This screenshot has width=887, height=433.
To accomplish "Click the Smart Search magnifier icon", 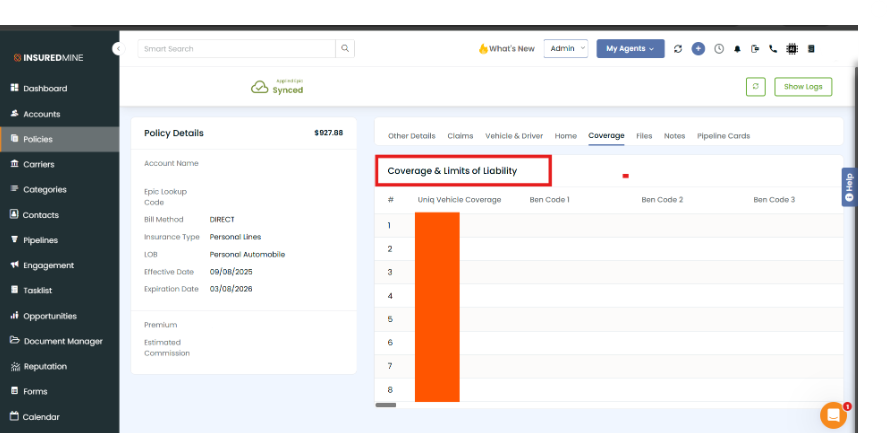I will pos(345,48).
